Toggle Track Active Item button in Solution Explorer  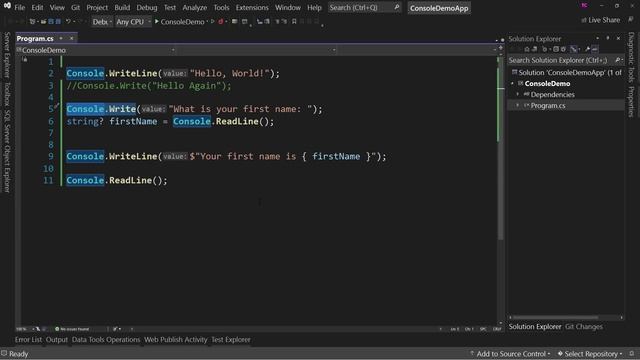573,49
